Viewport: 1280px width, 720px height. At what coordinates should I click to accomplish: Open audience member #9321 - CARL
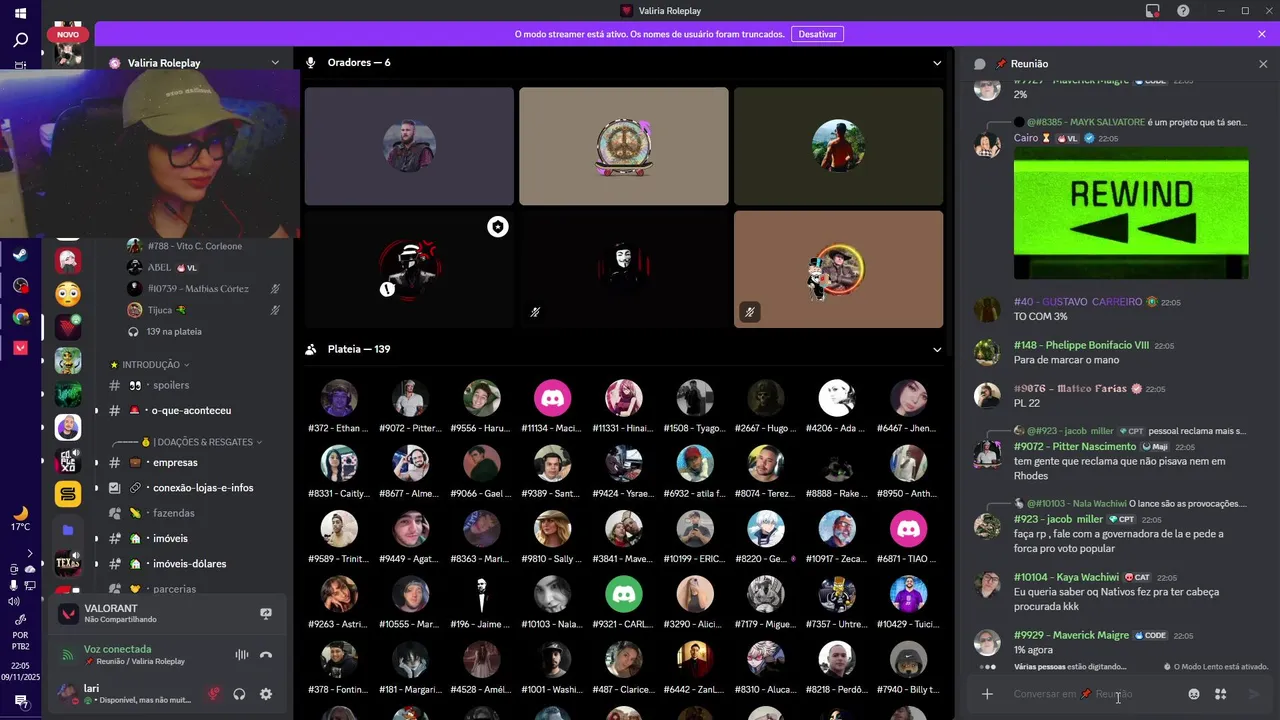(x=624, y=603)
